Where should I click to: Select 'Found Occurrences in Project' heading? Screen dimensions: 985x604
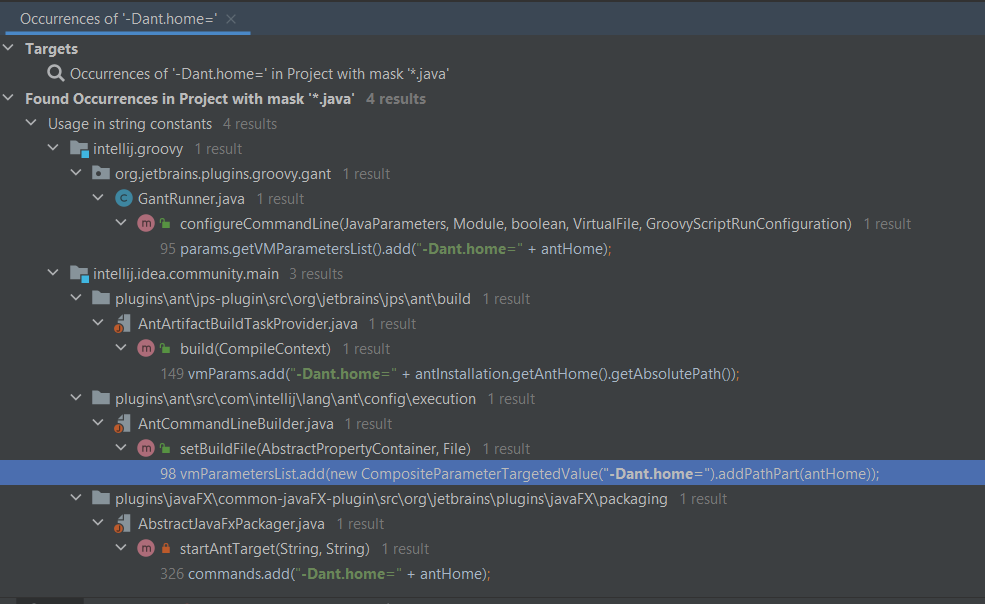point(190,99)
